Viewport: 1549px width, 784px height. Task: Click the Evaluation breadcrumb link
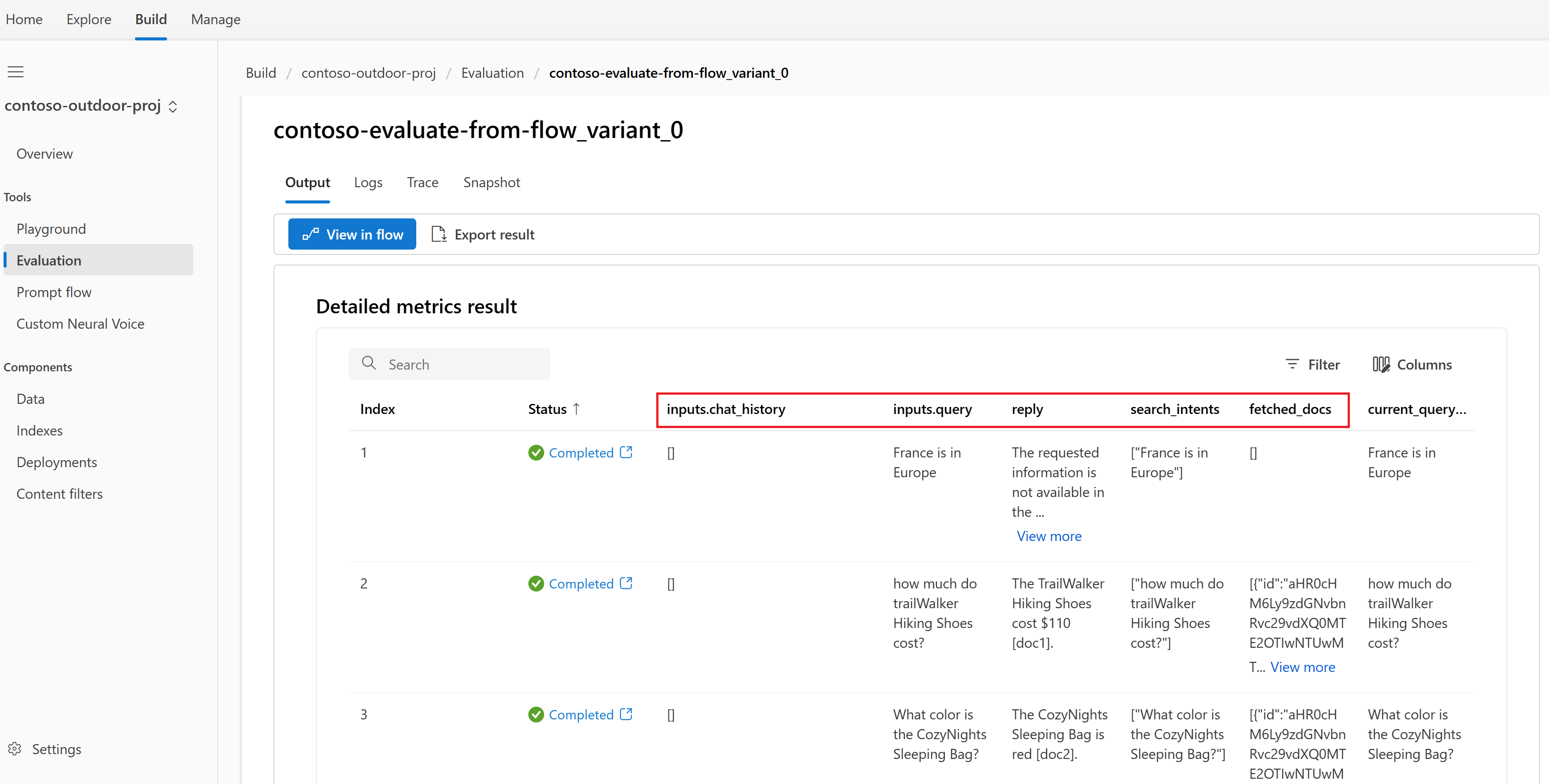click(492, 73)
